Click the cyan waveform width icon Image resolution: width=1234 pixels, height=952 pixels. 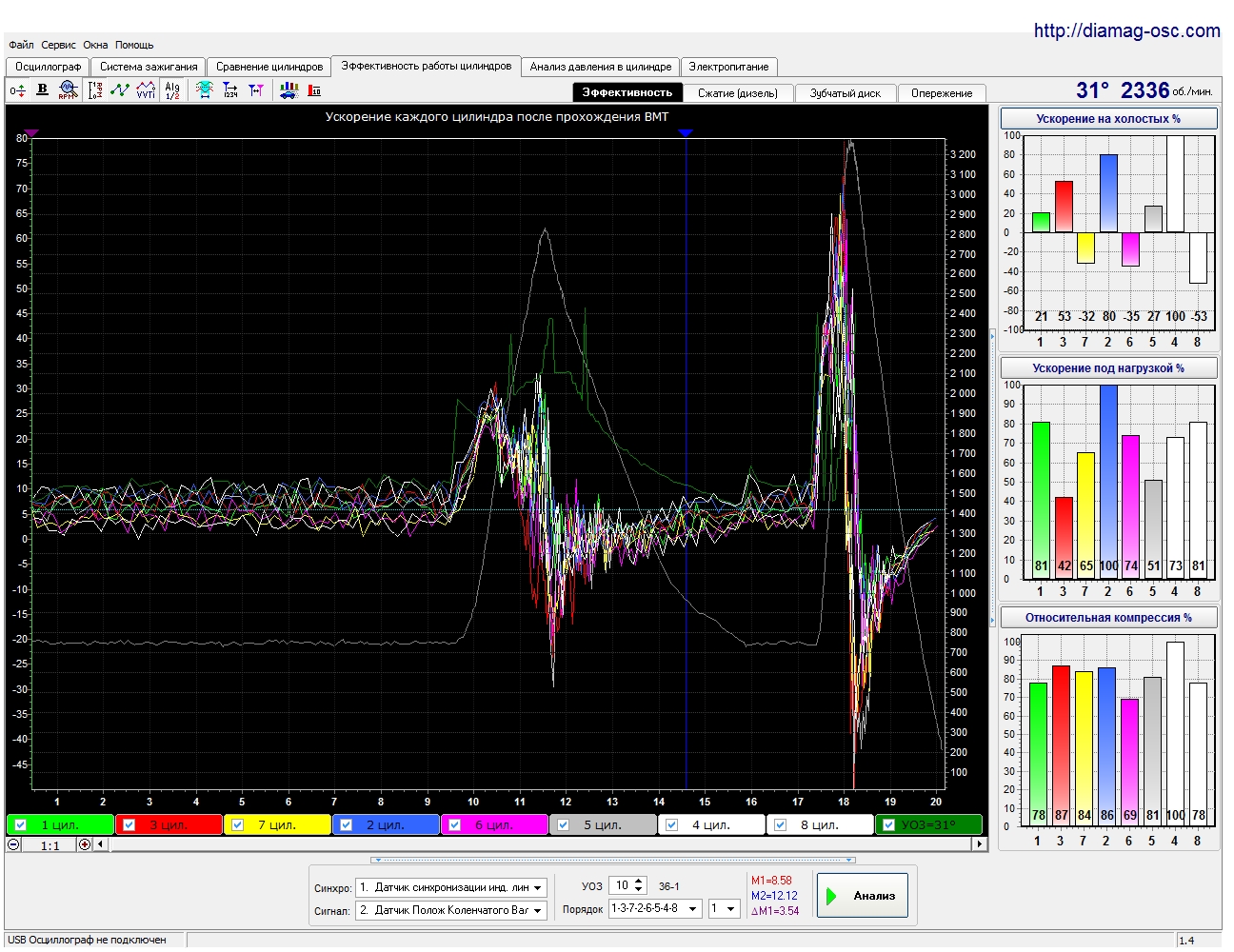(x=205, y=90)
